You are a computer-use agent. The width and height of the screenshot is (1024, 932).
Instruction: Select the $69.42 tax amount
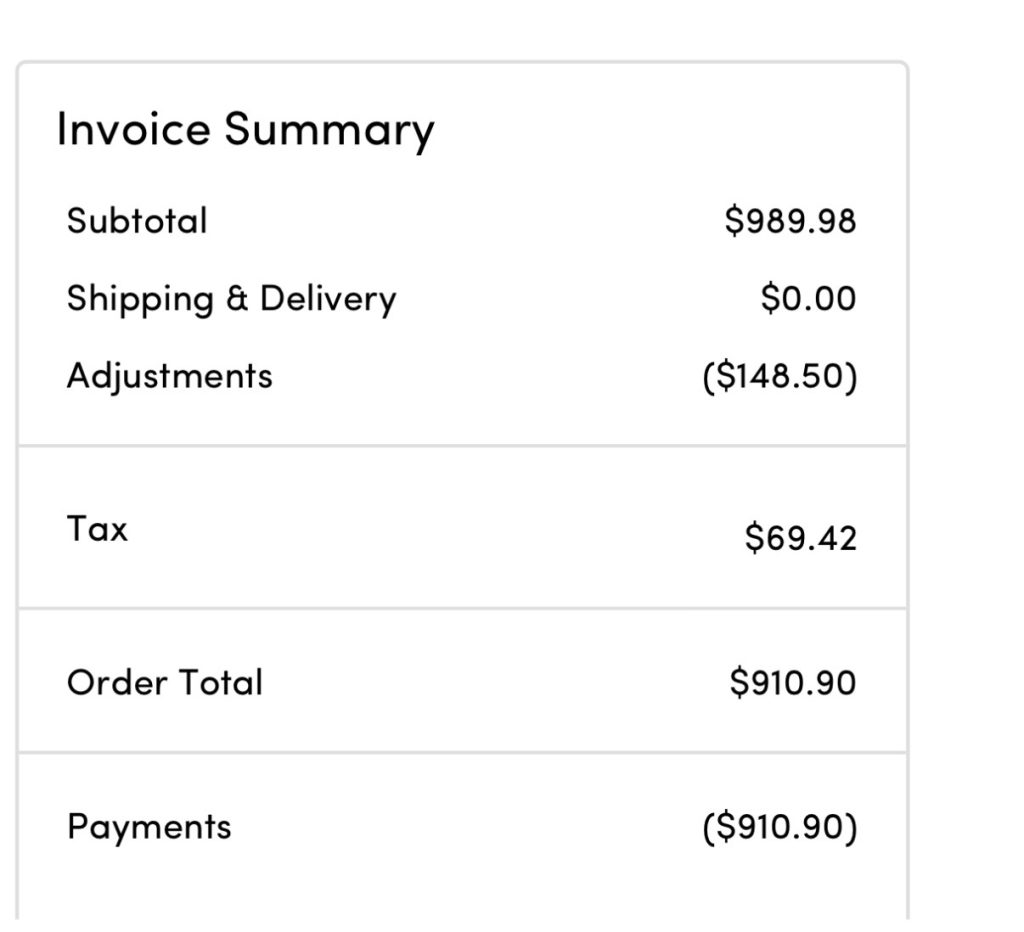click(800, 538)
